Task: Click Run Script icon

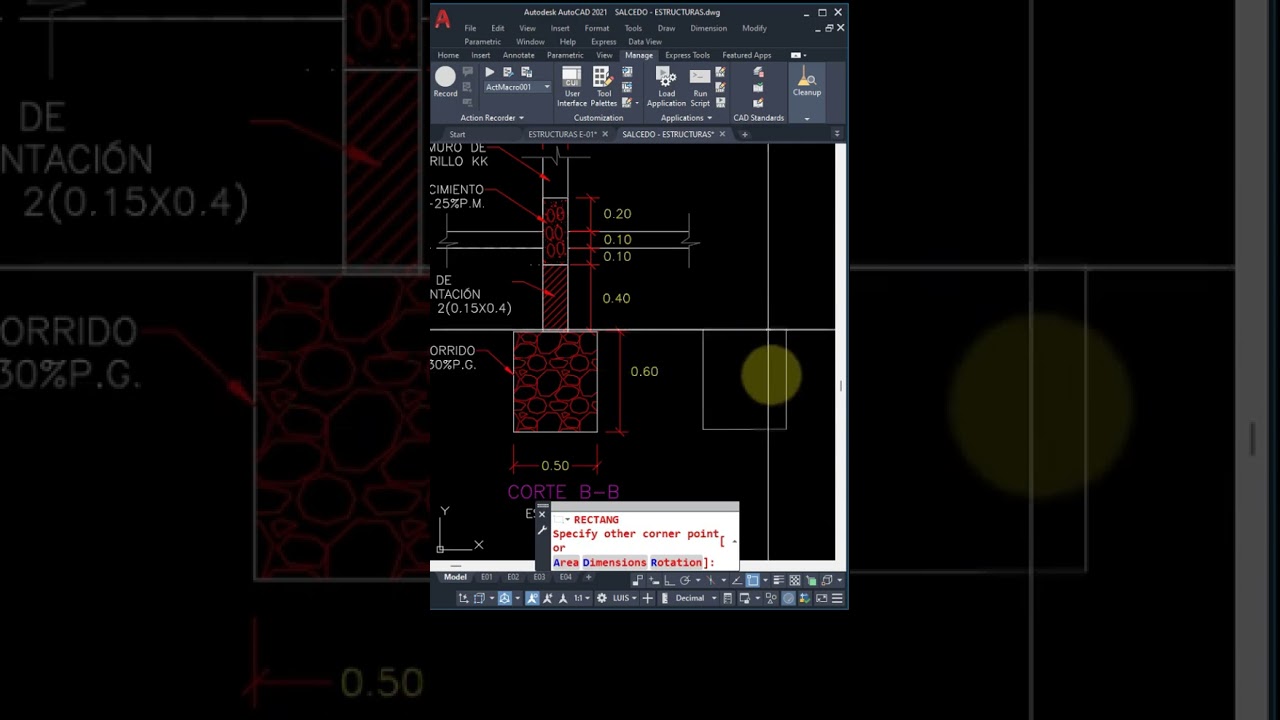Action: pos(700,87)
